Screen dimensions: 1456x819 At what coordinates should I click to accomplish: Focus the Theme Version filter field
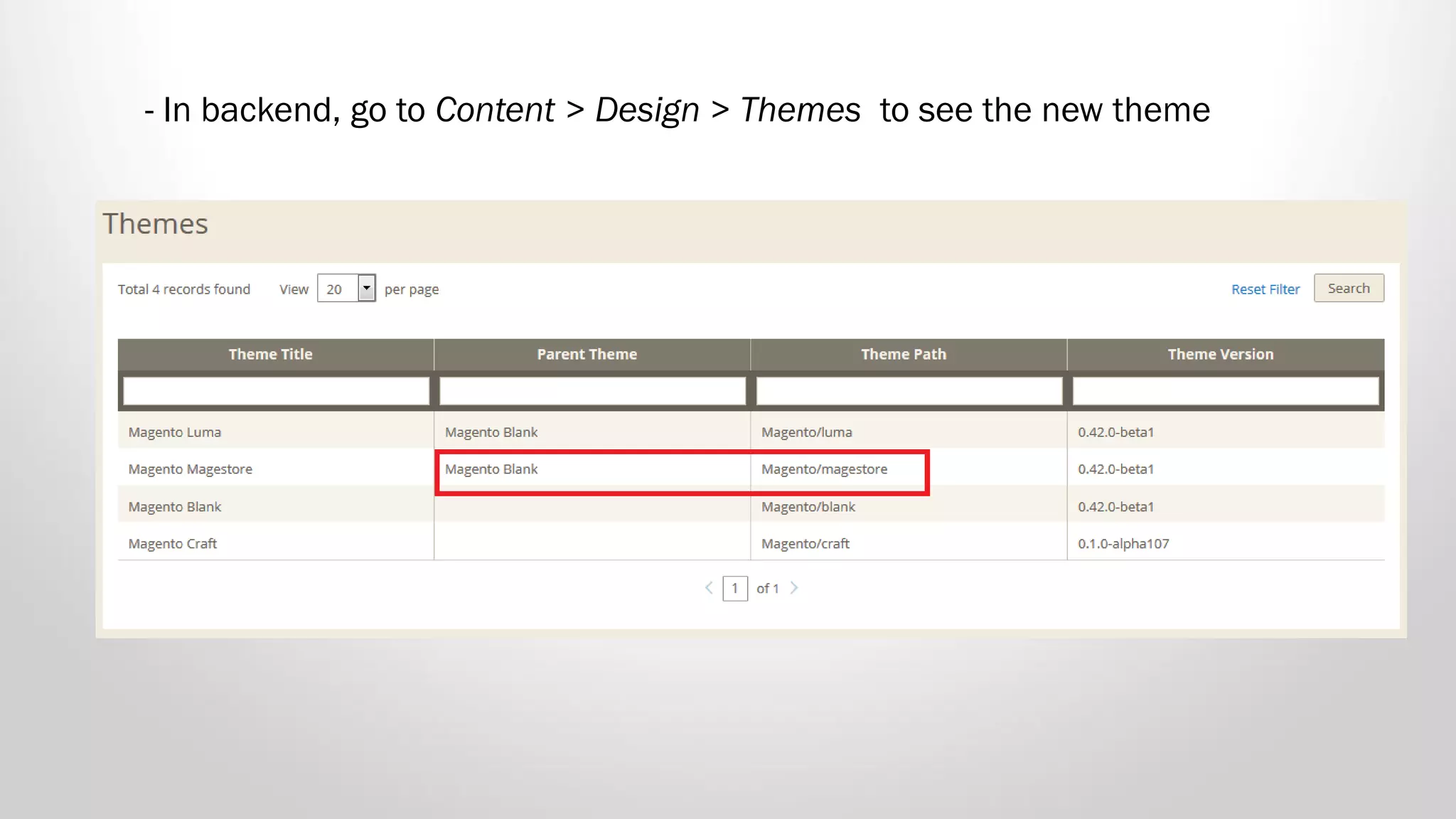(1226, 391)
